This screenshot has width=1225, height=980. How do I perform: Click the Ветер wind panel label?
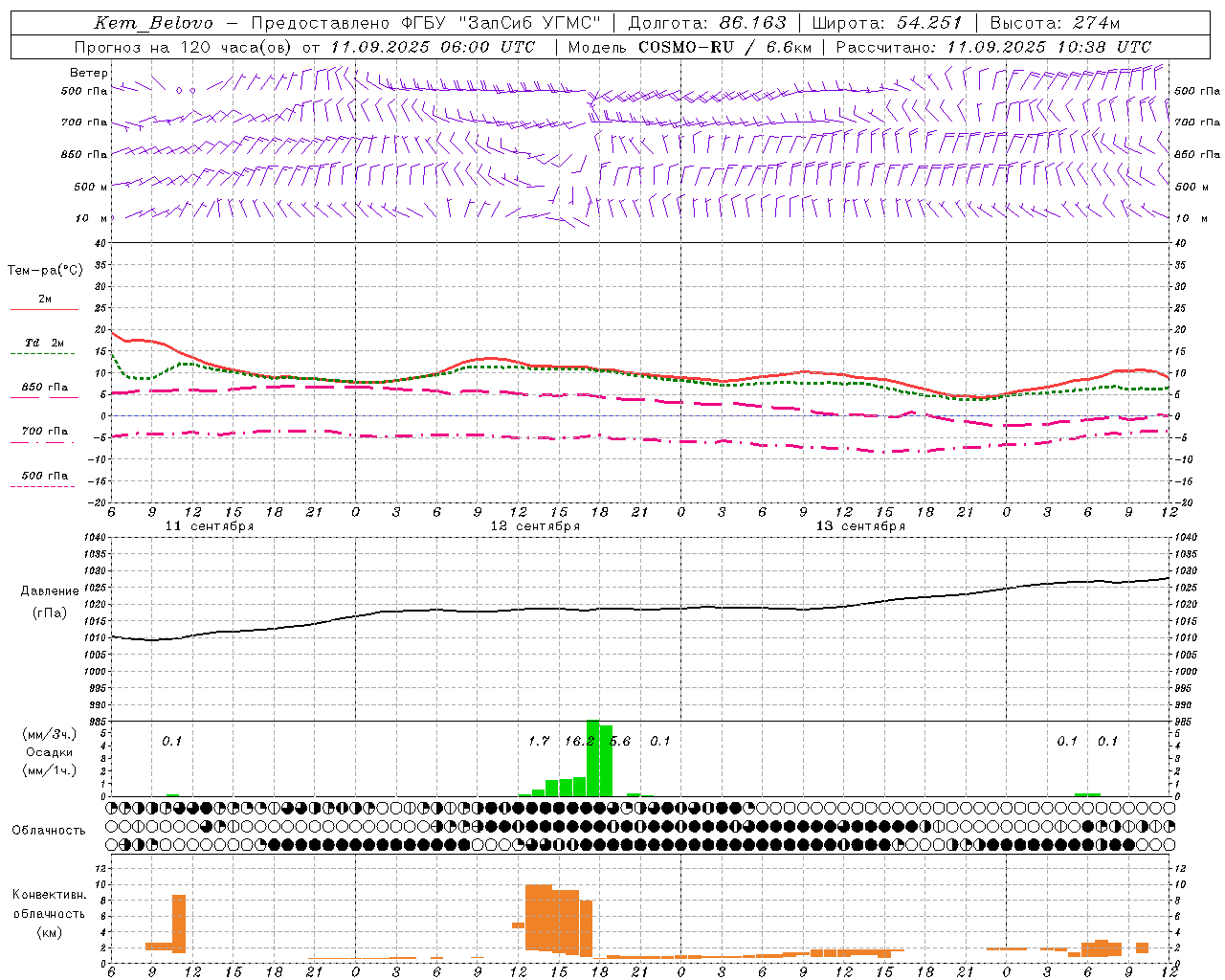click(x=89, y=73)
